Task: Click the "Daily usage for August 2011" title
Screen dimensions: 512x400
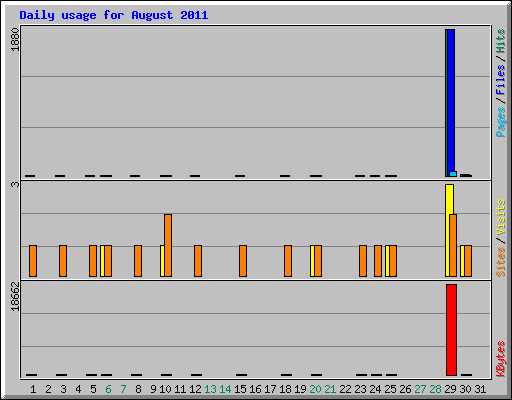Action: (114, 15)
